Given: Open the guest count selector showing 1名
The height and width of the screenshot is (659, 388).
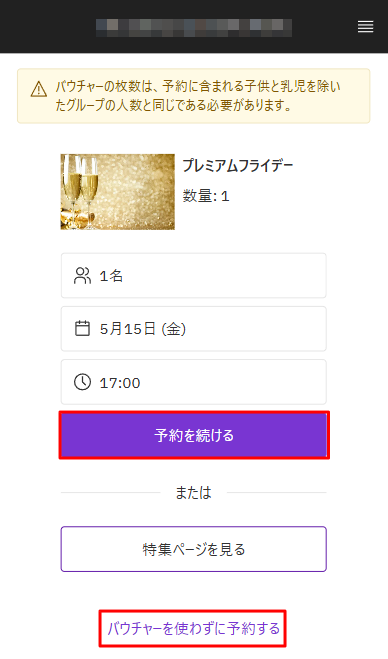Looking at the screenshot, I should tap(194, 276).
